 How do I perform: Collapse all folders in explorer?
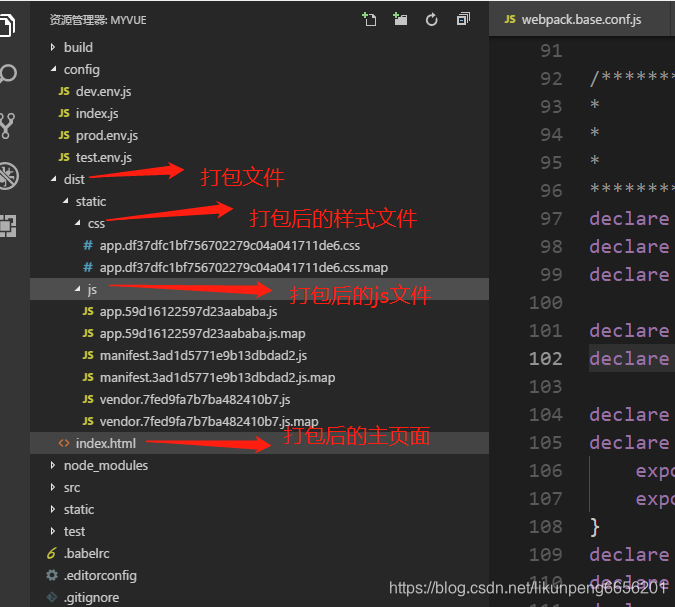463,19
